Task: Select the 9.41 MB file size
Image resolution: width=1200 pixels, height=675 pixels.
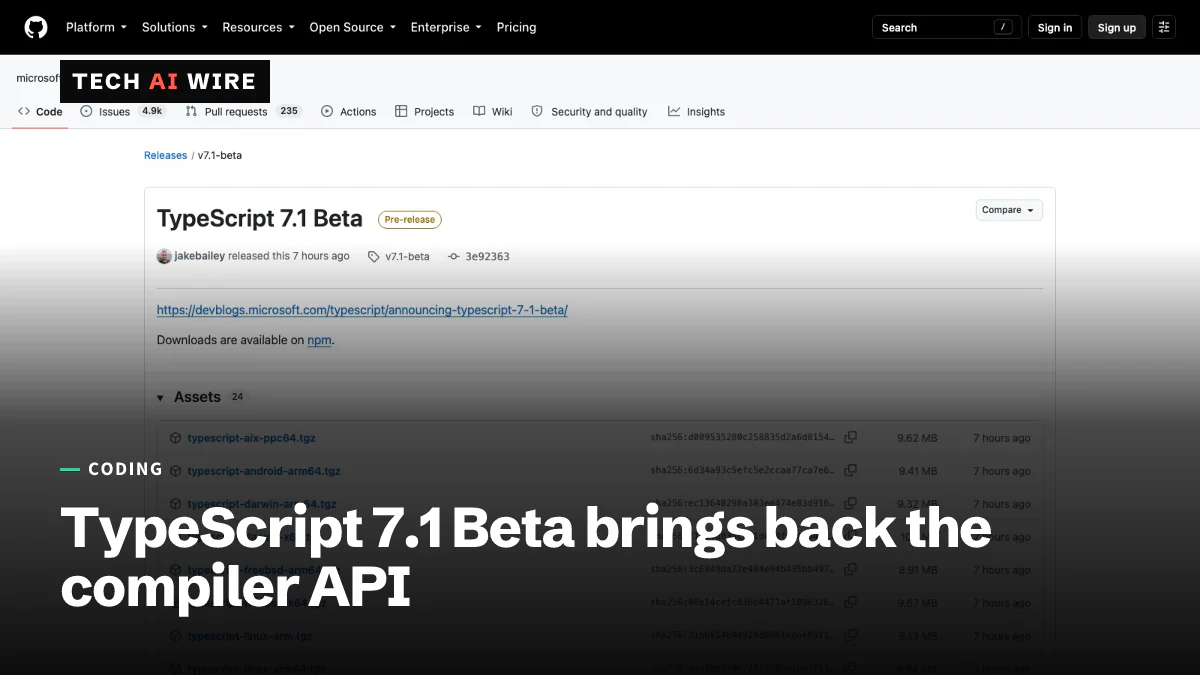Action: click(x=917, y=471)
